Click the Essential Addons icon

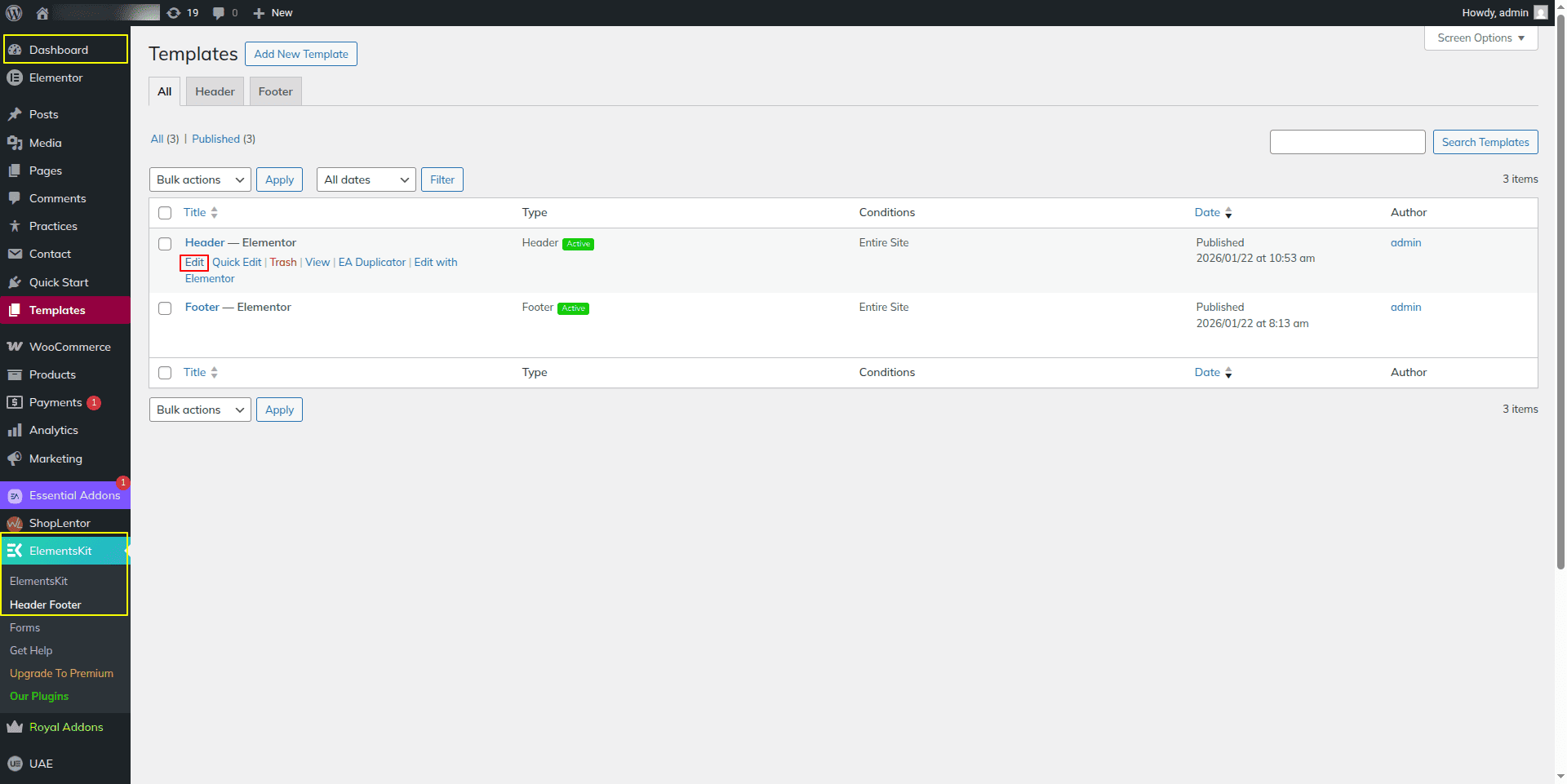(15, 496)
